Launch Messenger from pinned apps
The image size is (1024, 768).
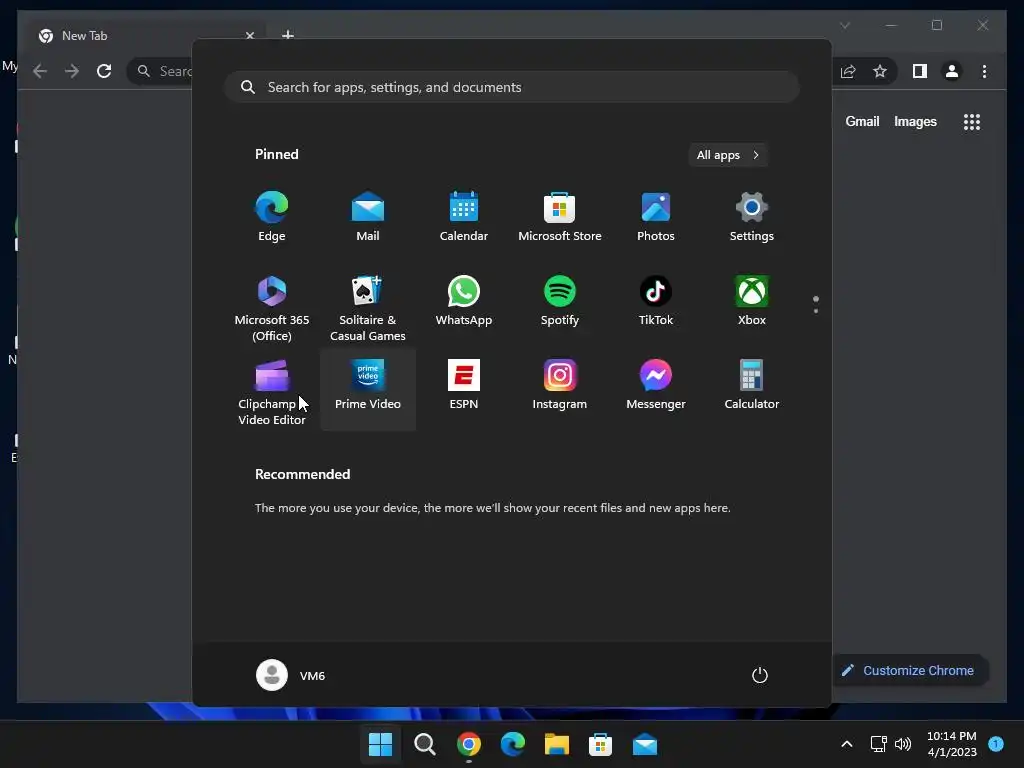656,385
